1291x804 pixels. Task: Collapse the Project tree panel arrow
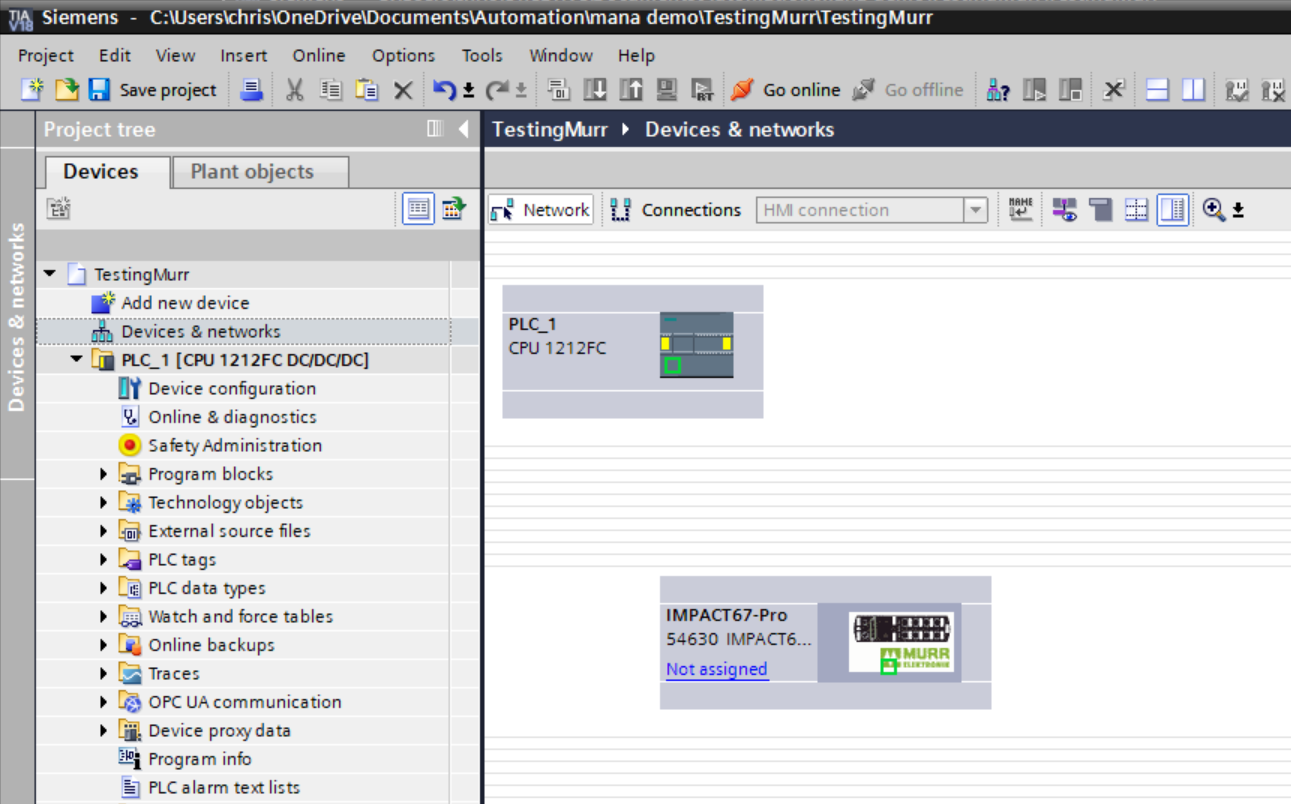pyautogui.click(x=463, y=129)
